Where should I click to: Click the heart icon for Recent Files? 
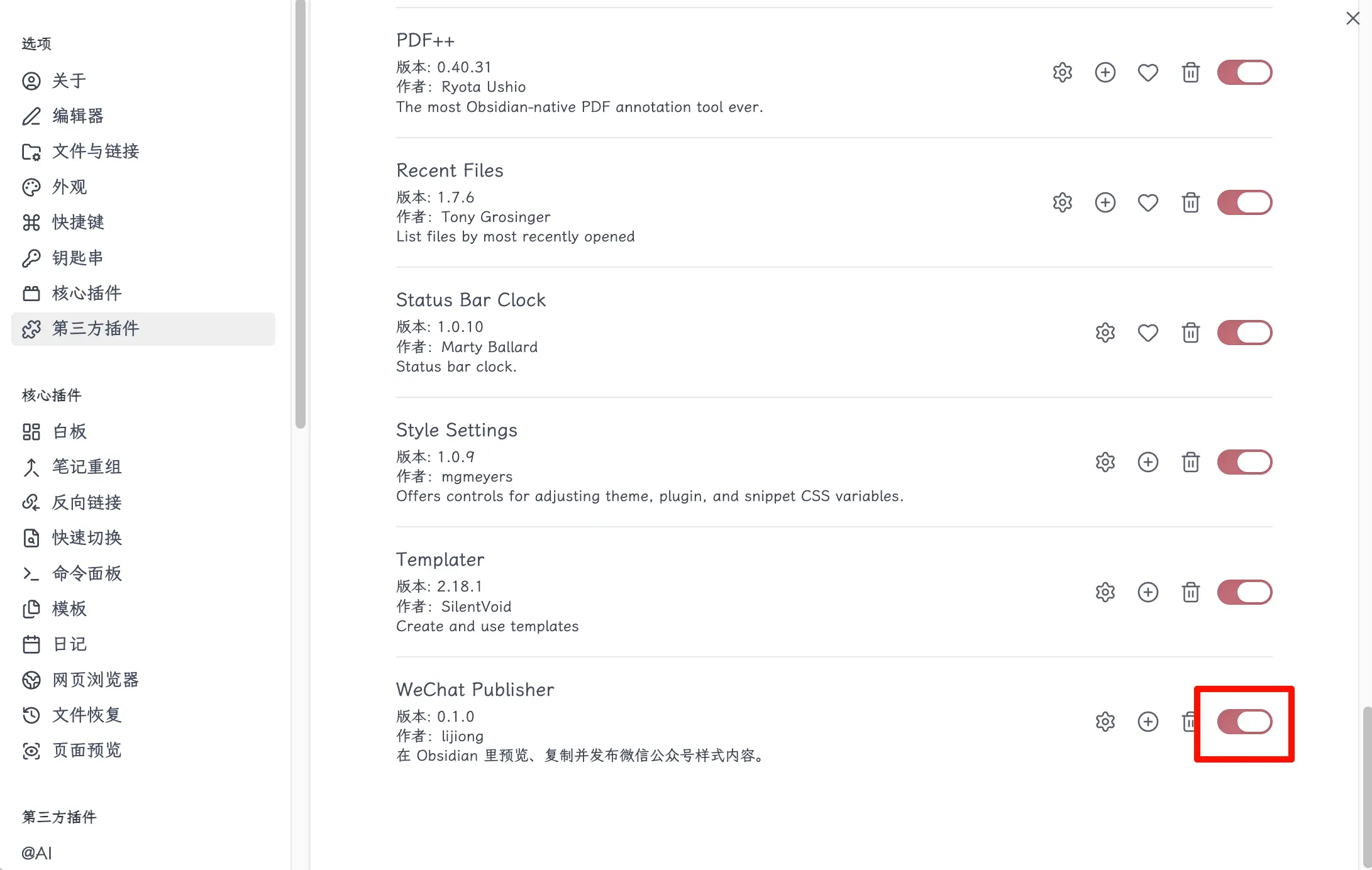tap(1148, 203)
